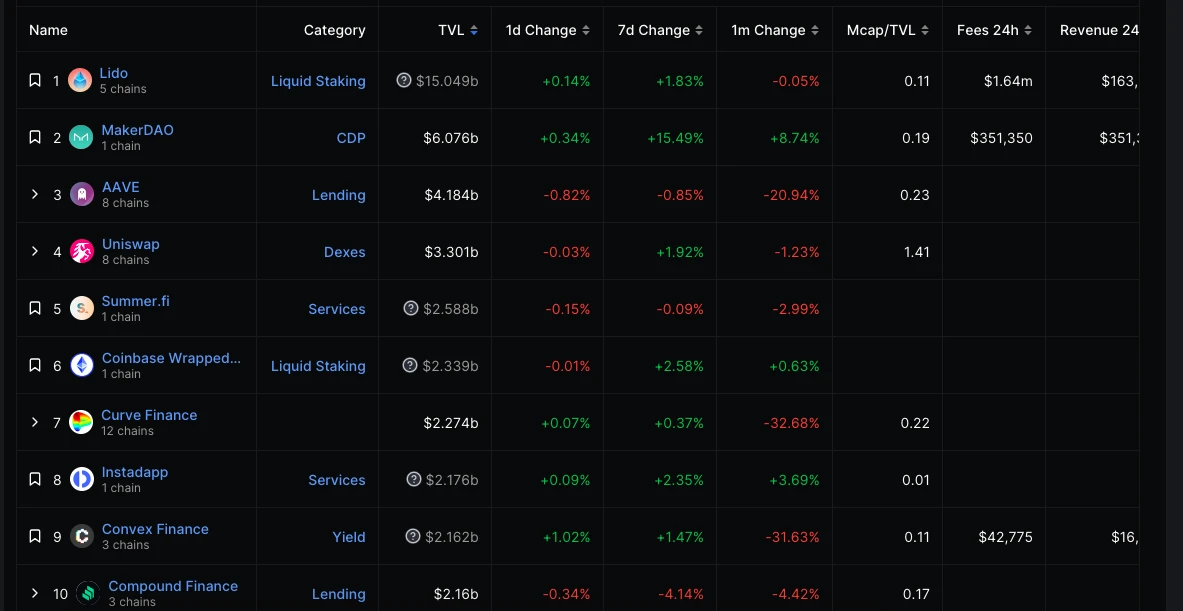
Task: Bookmark the Summer.fi protocol
Action: point(35,308)
